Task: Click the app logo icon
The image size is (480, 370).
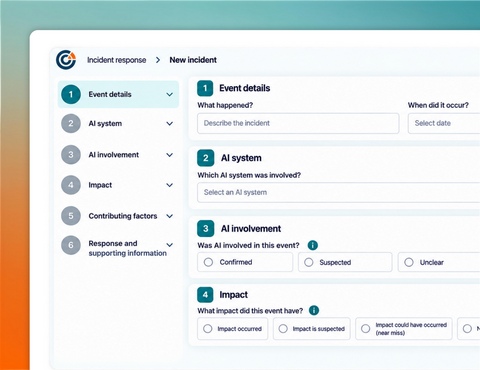Action: 66,60
